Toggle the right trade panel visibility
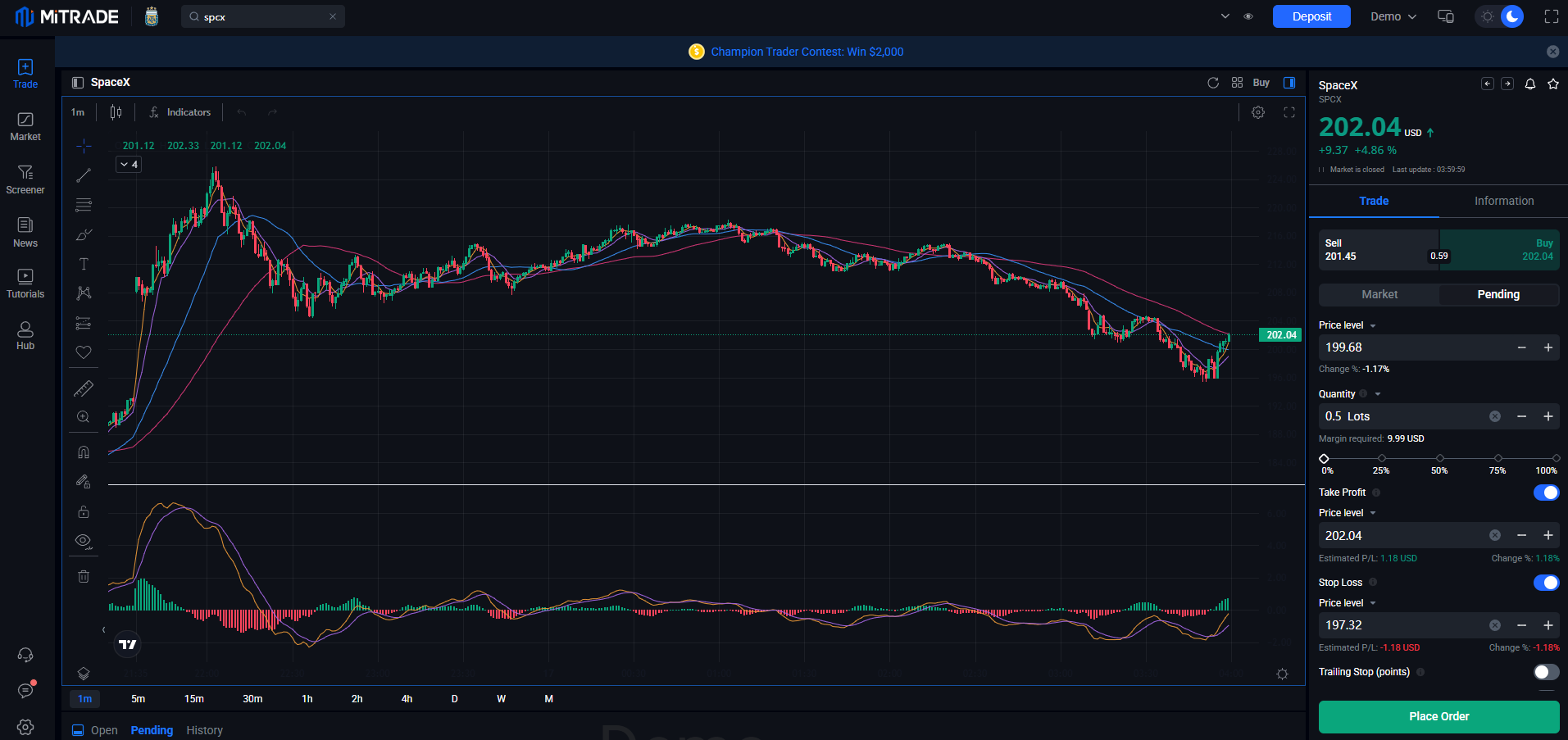The image size is (1568, 740). pyautogui.click(x=1289, y=83)
